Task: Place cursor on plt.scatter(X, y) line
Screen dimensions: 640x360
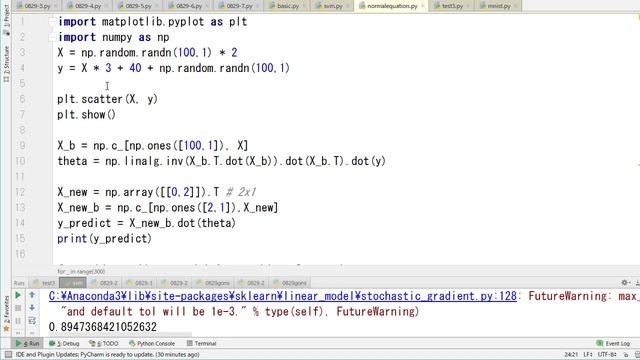Action: 107,99
